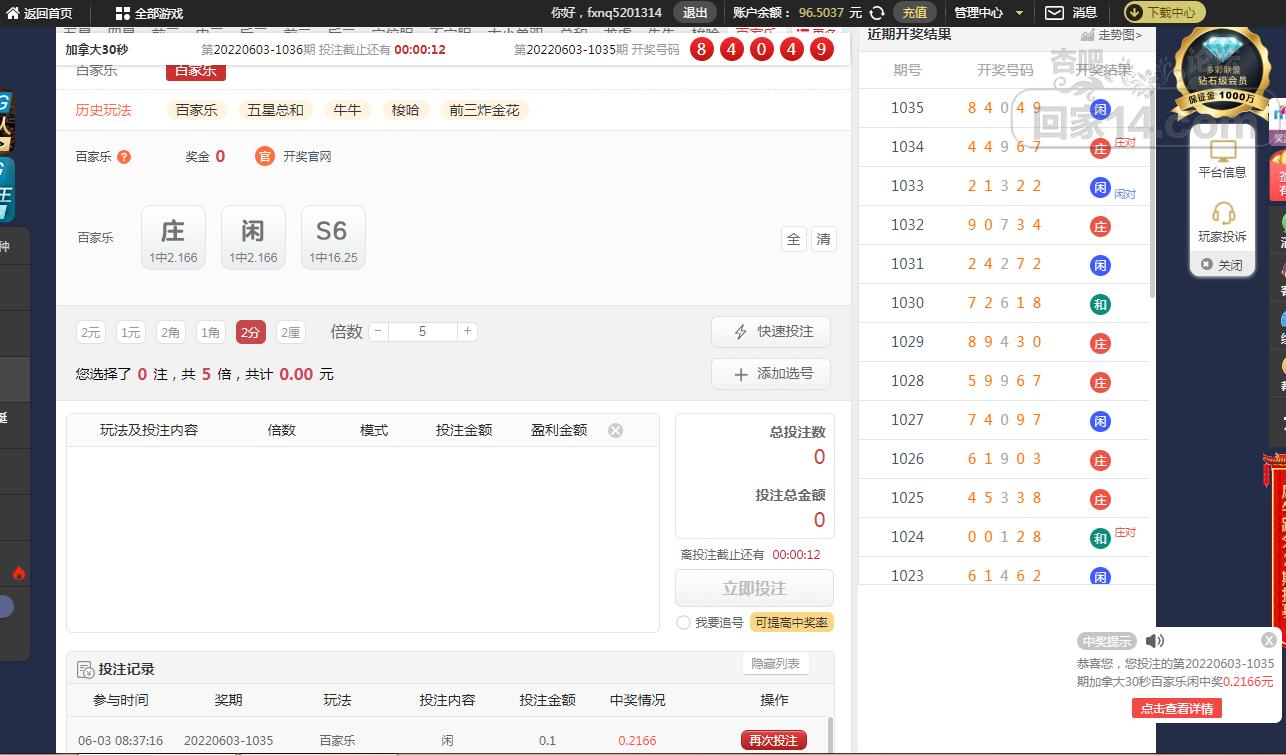Increase 倍数 with the plus stepper
The width and height of the screenshot is (1286, 755).
[x=467, y=331]
